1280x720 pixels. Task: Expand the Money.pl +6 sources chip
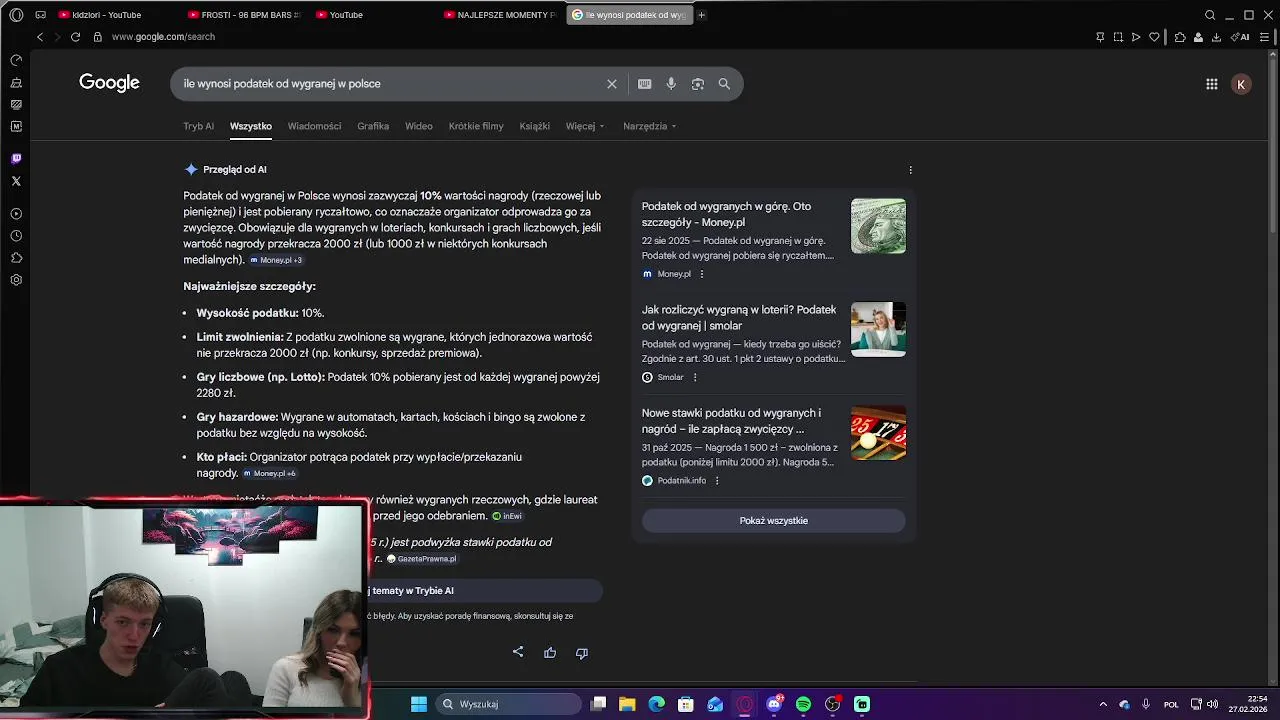(270, 474)
